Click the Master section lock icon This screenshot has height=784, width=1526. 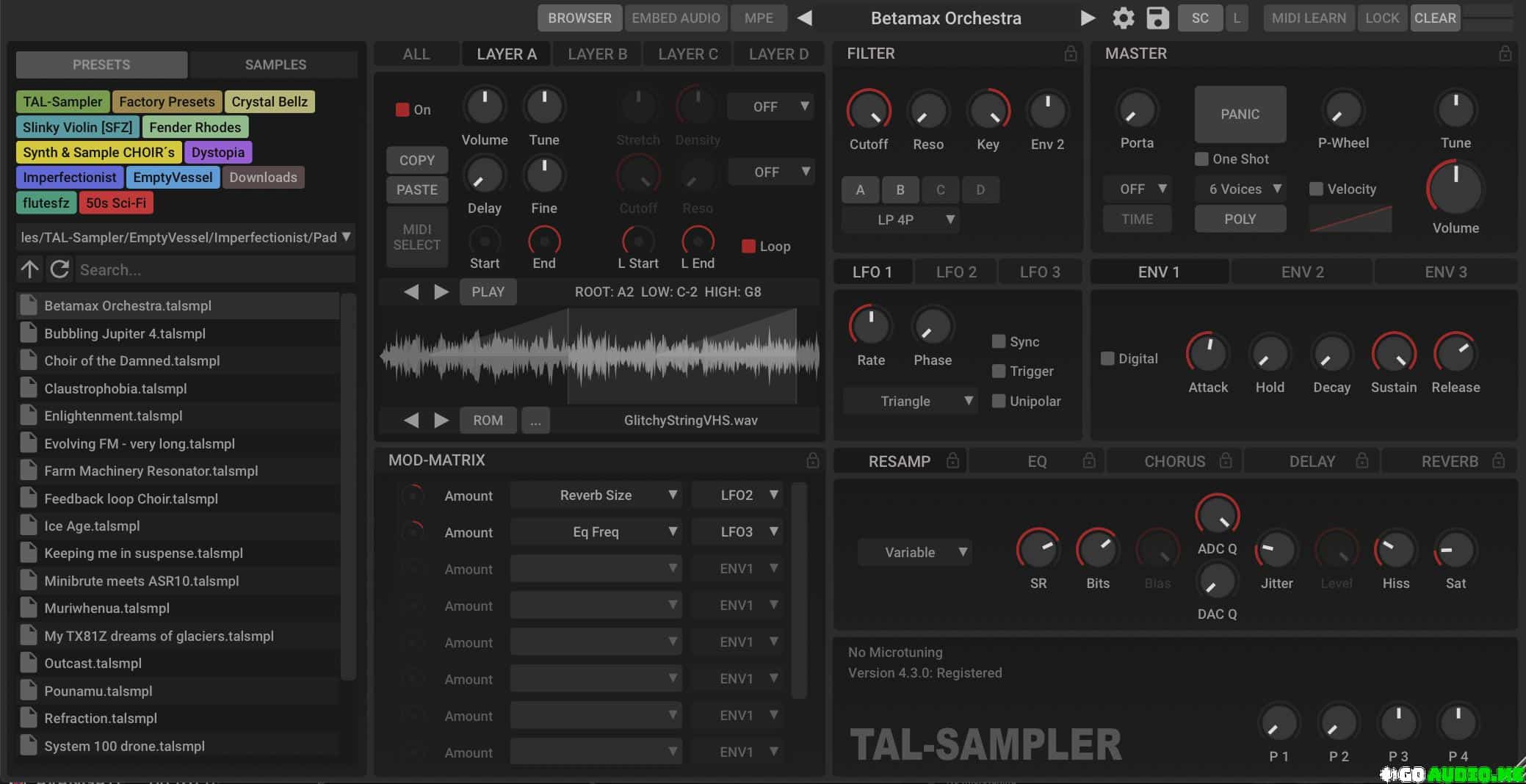tap(1505, 54)
